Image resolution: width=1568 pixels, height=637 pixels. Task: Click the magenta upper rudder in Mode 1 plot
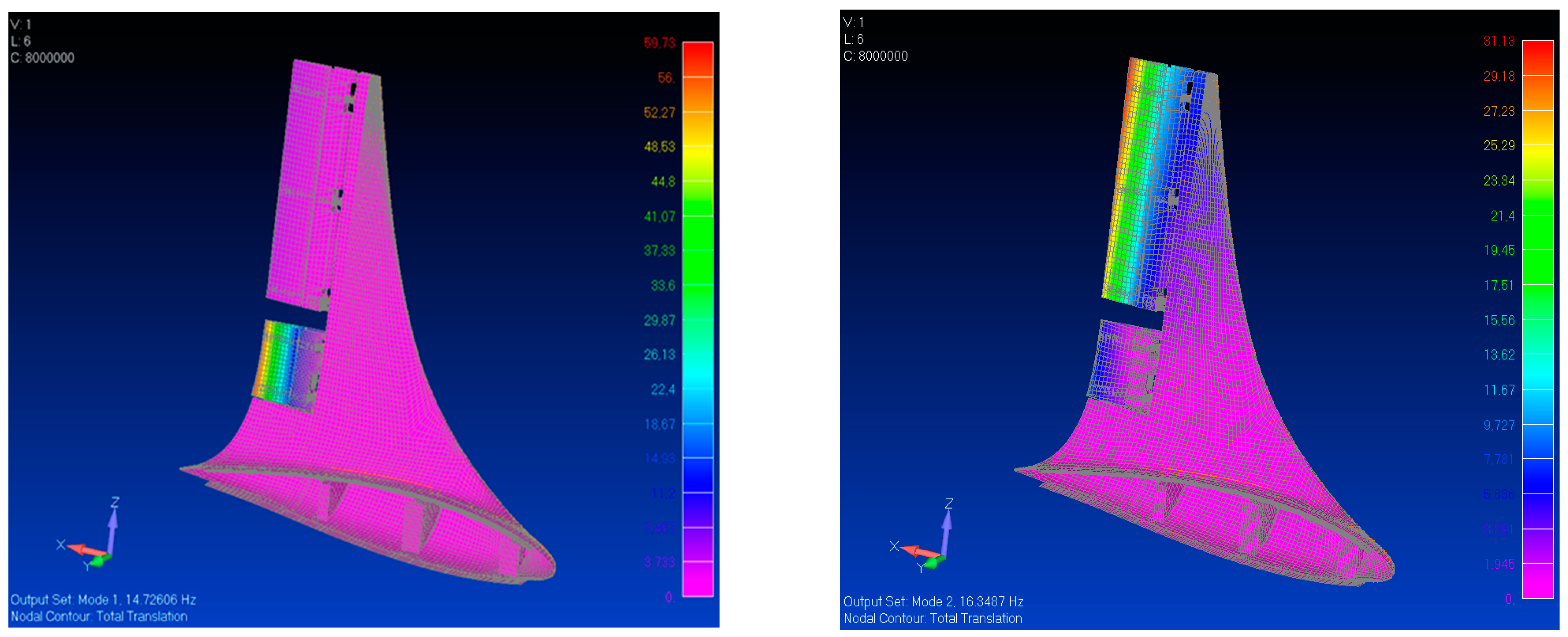click(304, 183)
